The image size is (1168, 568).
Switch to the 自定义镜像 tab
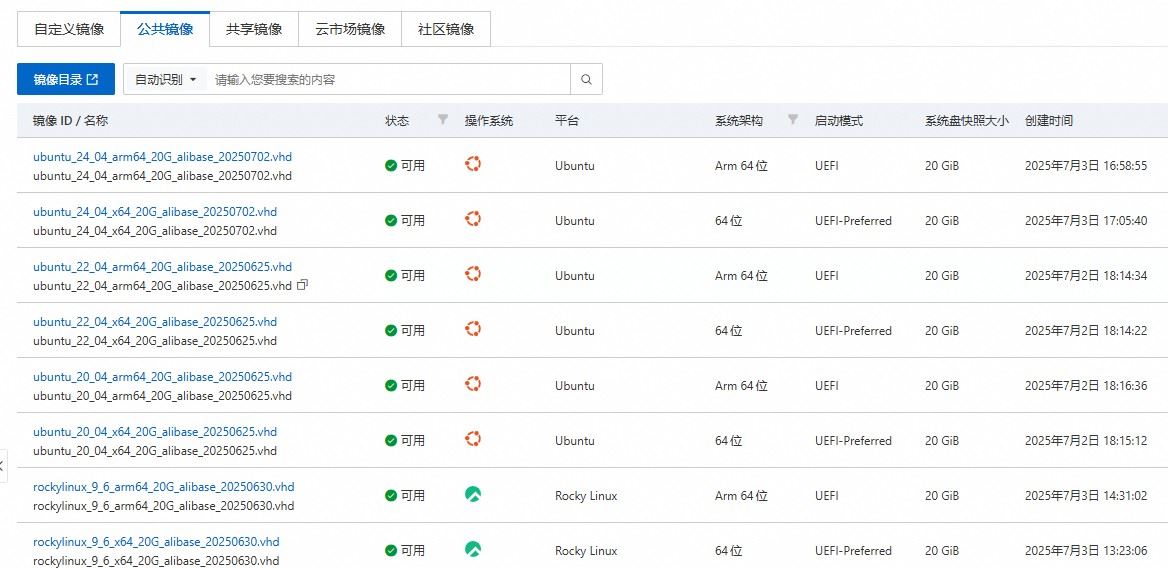(x=69, y=29)
